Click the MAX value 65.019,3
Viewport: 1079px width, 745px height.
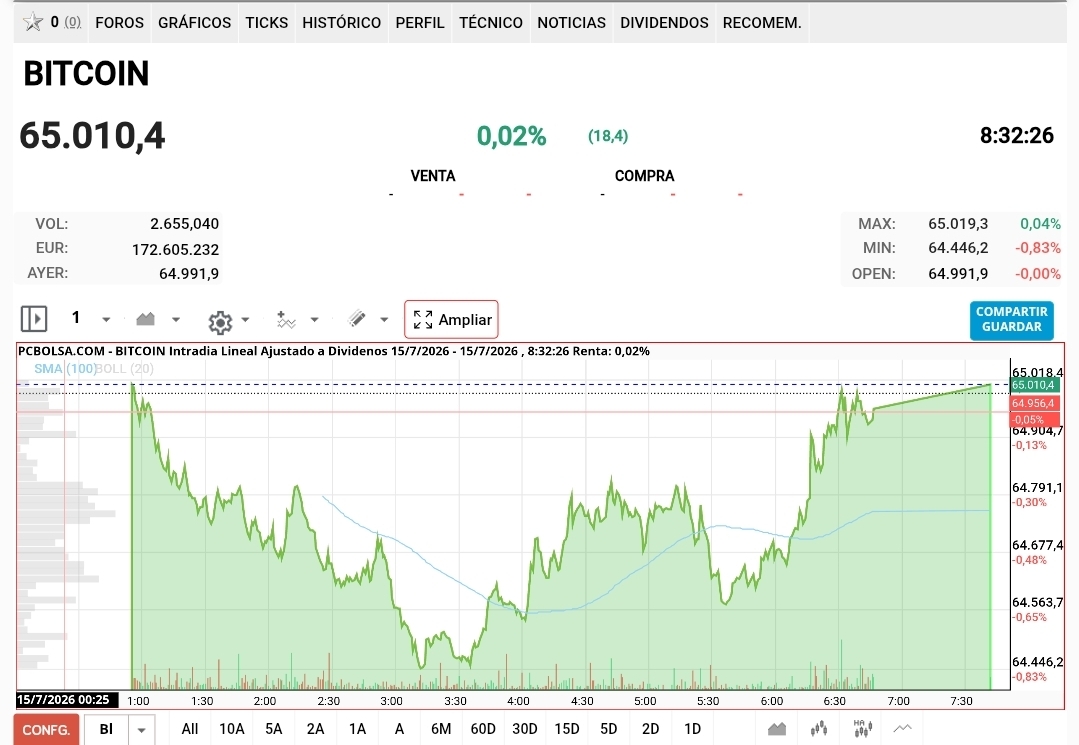point(958,224)
